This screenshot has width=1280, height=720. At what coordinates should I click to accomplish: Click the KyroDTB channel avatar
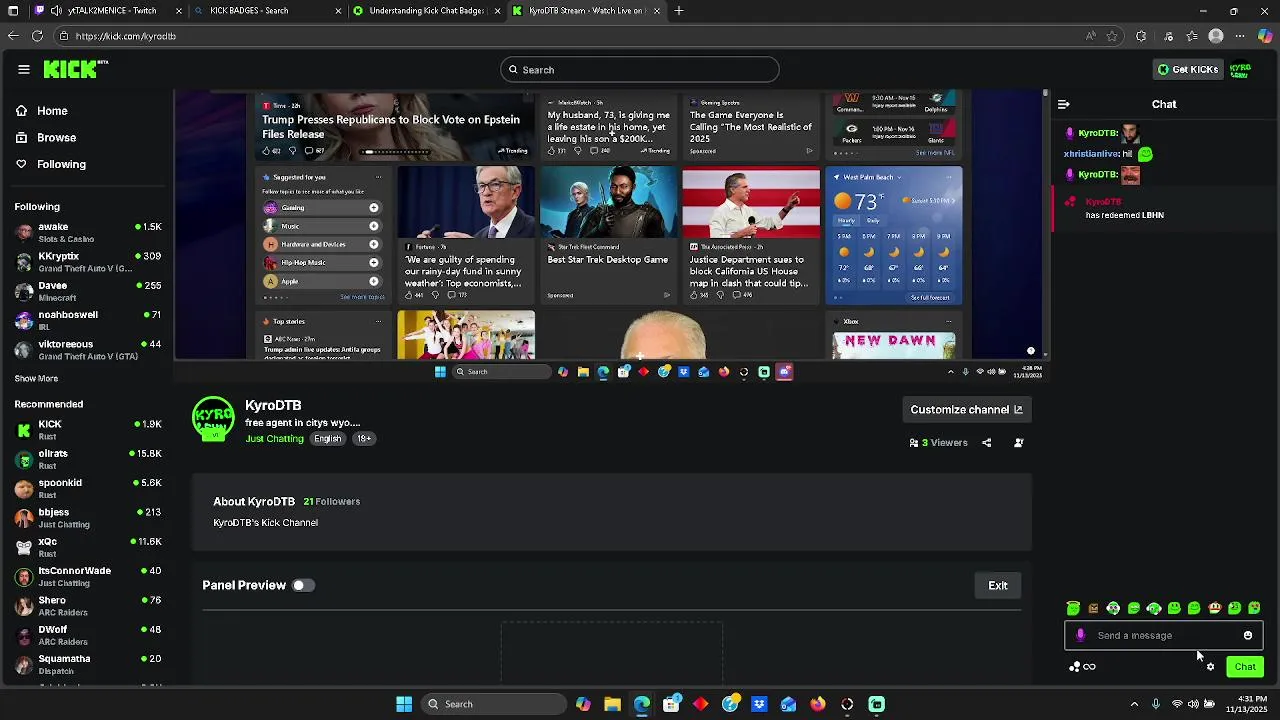(x=213, y=419)
